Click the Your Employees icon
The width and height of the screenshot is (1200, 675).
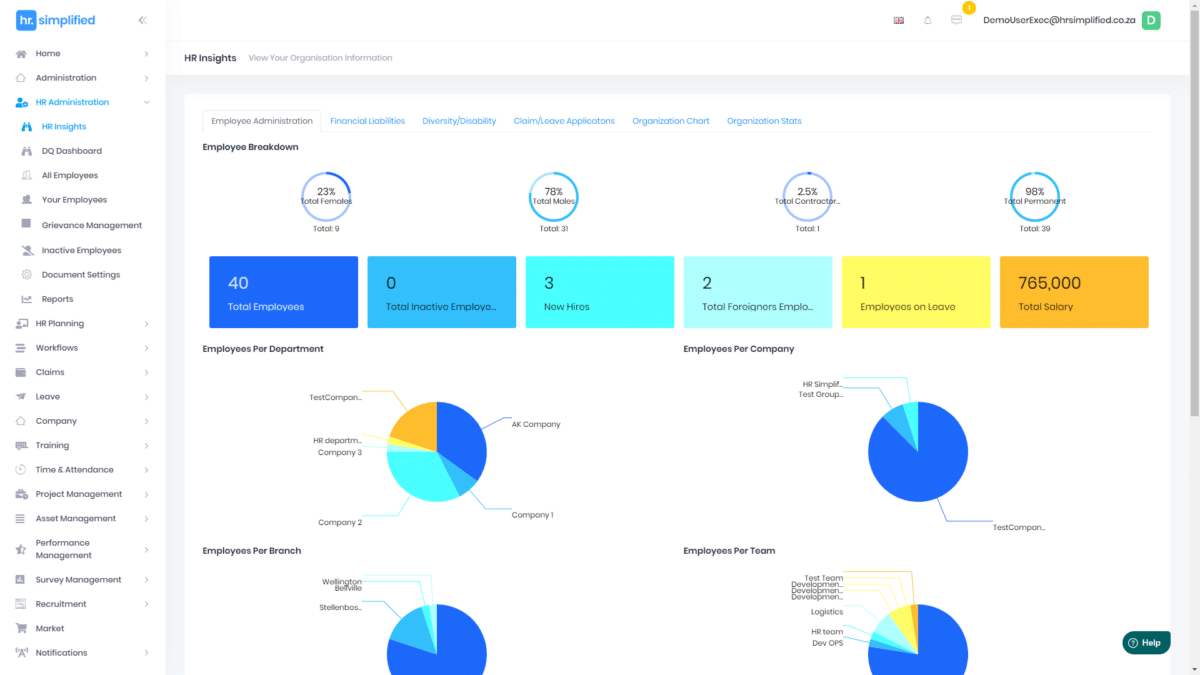27,200
